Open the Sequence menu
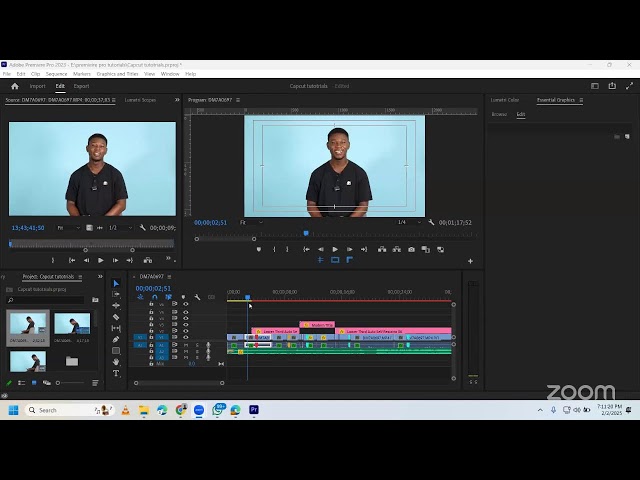Image resolution: width=640 pixels, height=480 pixels. [56, 74]
